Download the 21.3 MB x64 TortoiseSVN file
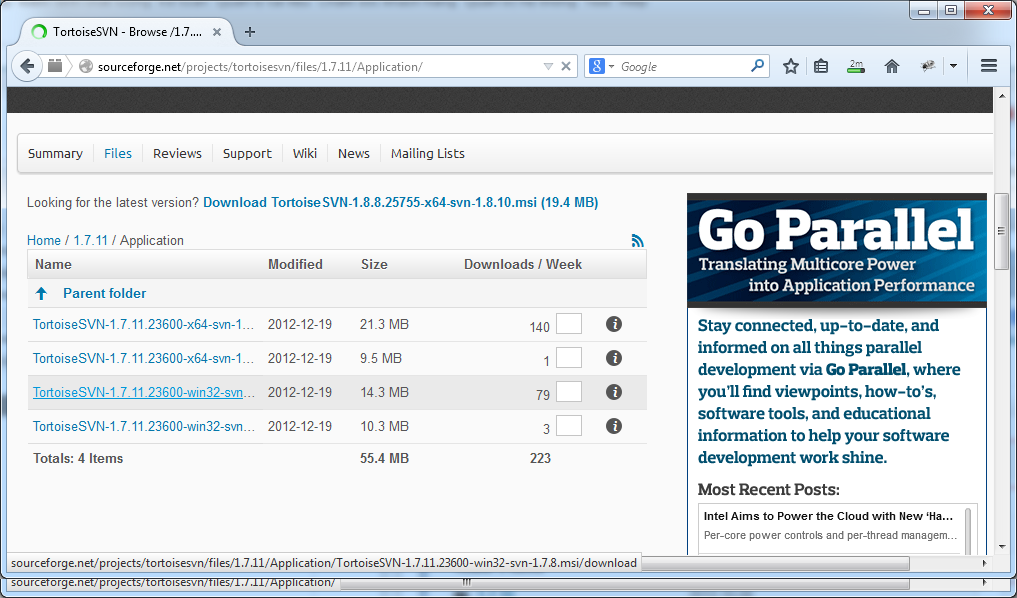Image resolution: width=1017 pixels, height=598 pixels. 143,324
